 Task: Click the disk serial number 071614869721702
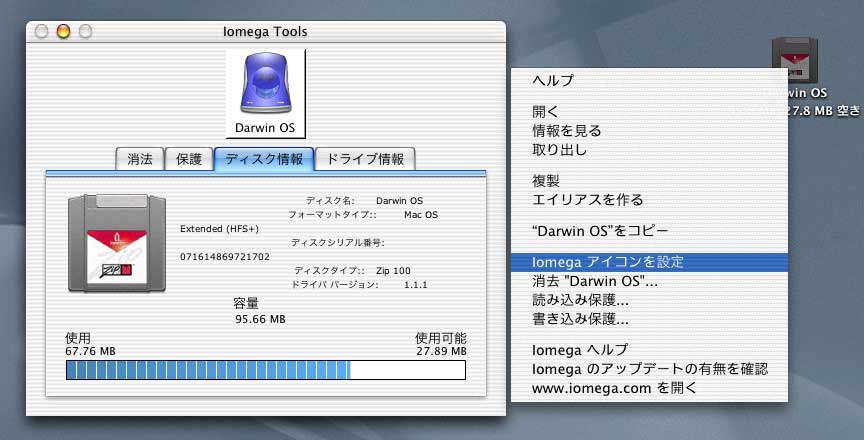coord(225,257)
